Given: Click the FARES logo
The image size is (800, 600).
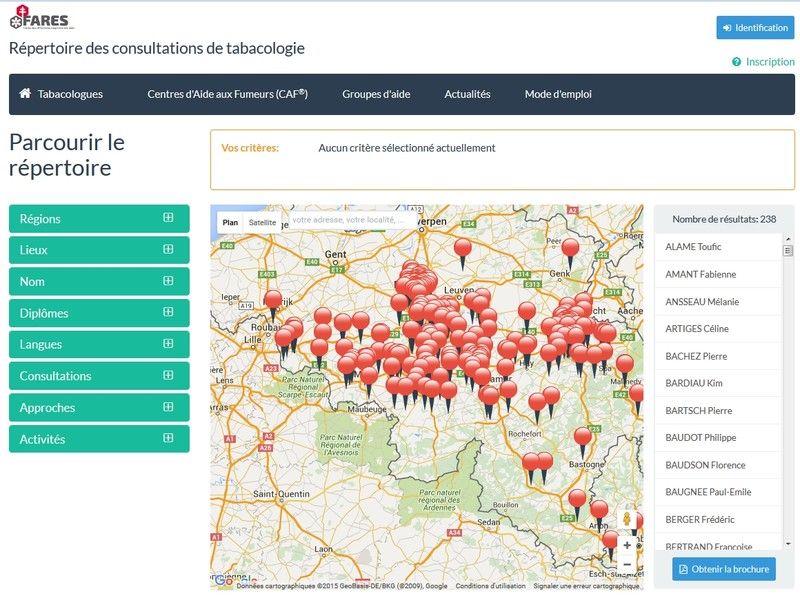Looking at the screenshot, I should click(x=41, y=20).
